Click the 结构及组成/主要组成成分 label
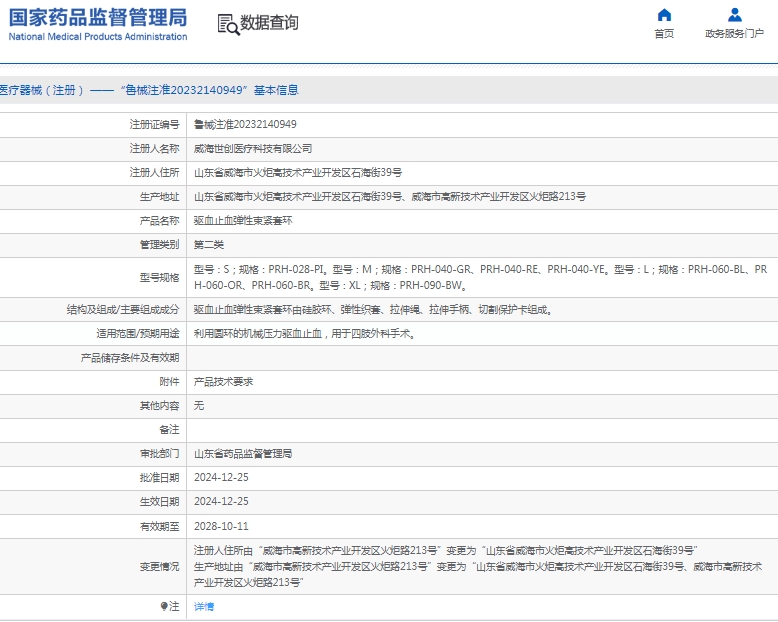 [x=123, y=310]
